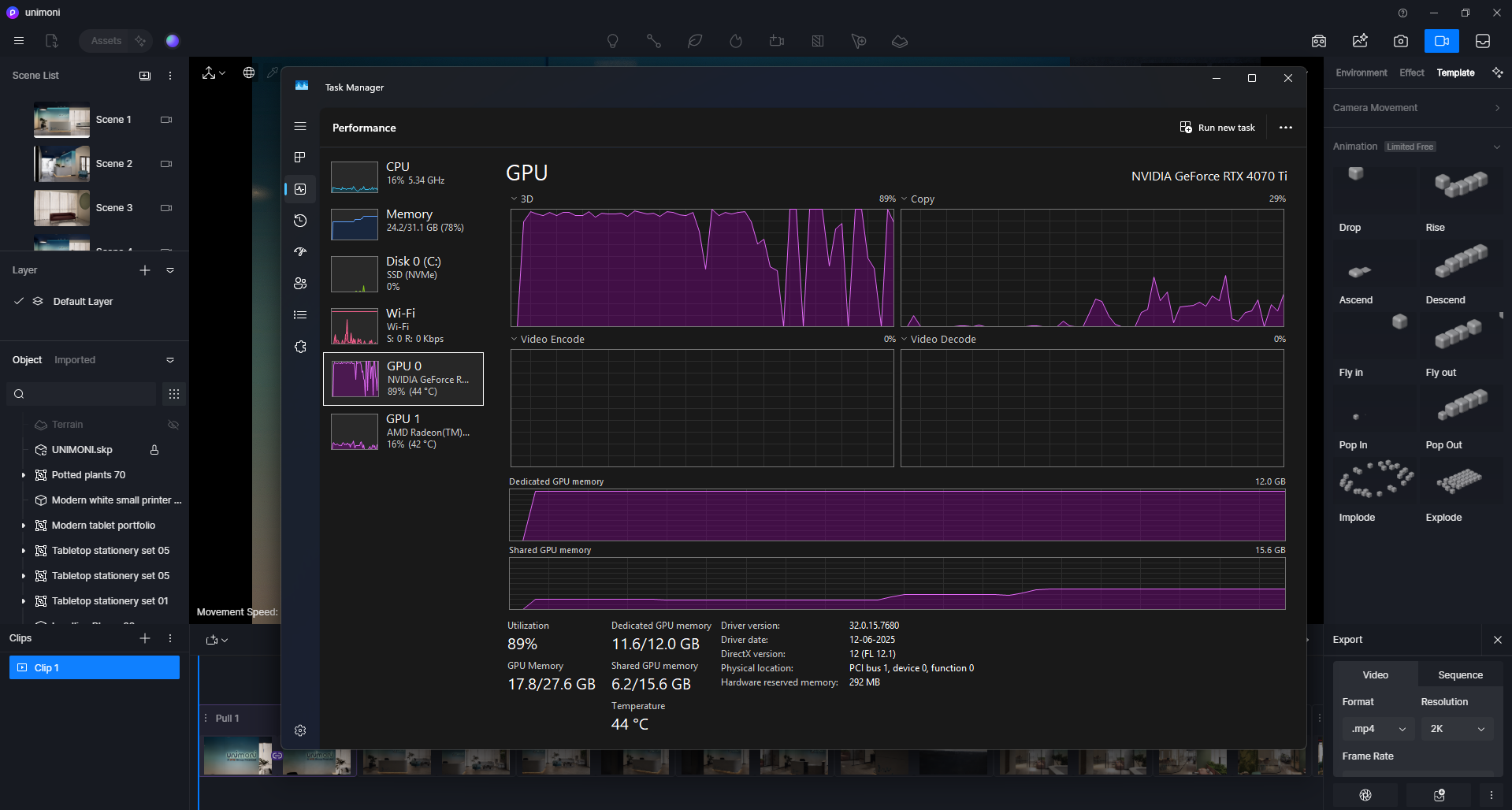Select the light bulb tool in top toolbar
1512x810 pixels.
pos(612,41)
